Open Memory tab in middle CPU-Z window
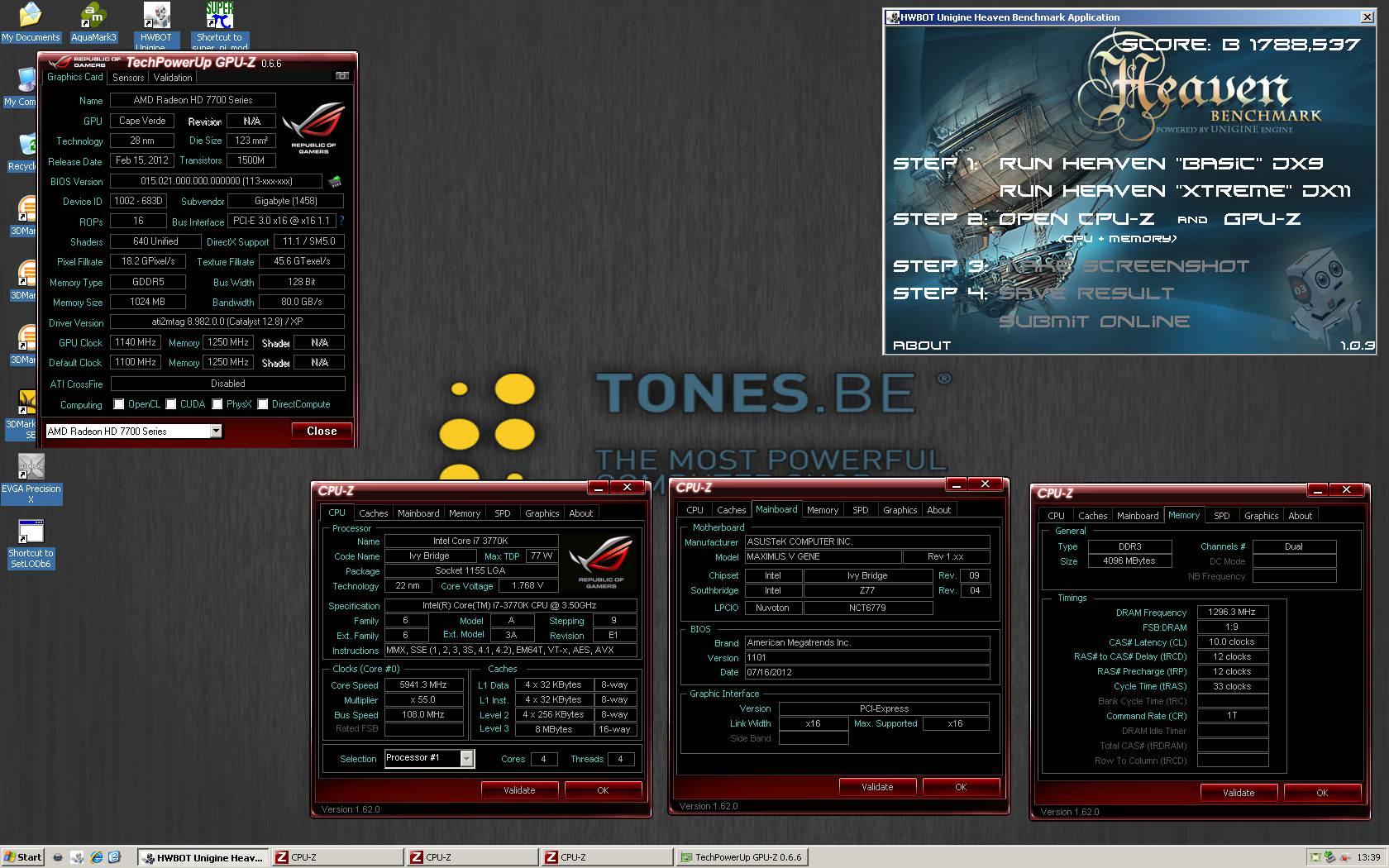The width and height of the screenshot is (1389, 868). tap(823, 510)
